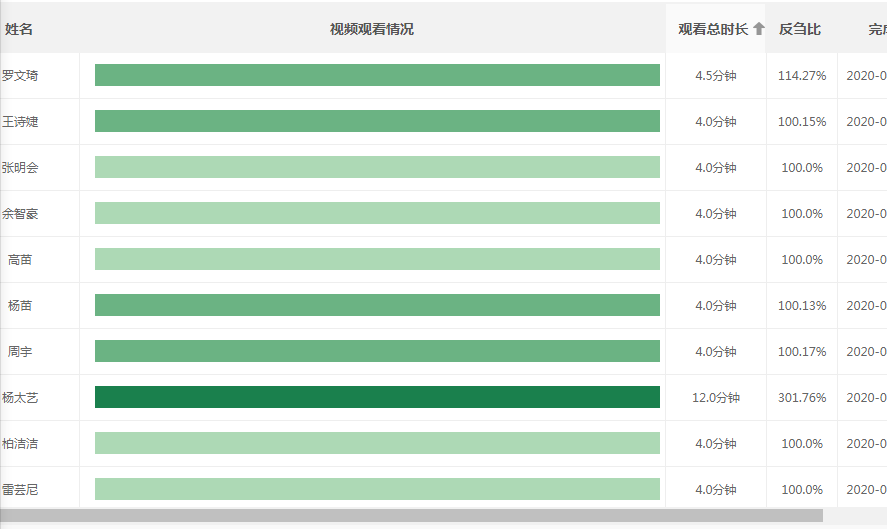887x529 pixels.
Task: Open student 张明会's row
Action: (20, 167)
